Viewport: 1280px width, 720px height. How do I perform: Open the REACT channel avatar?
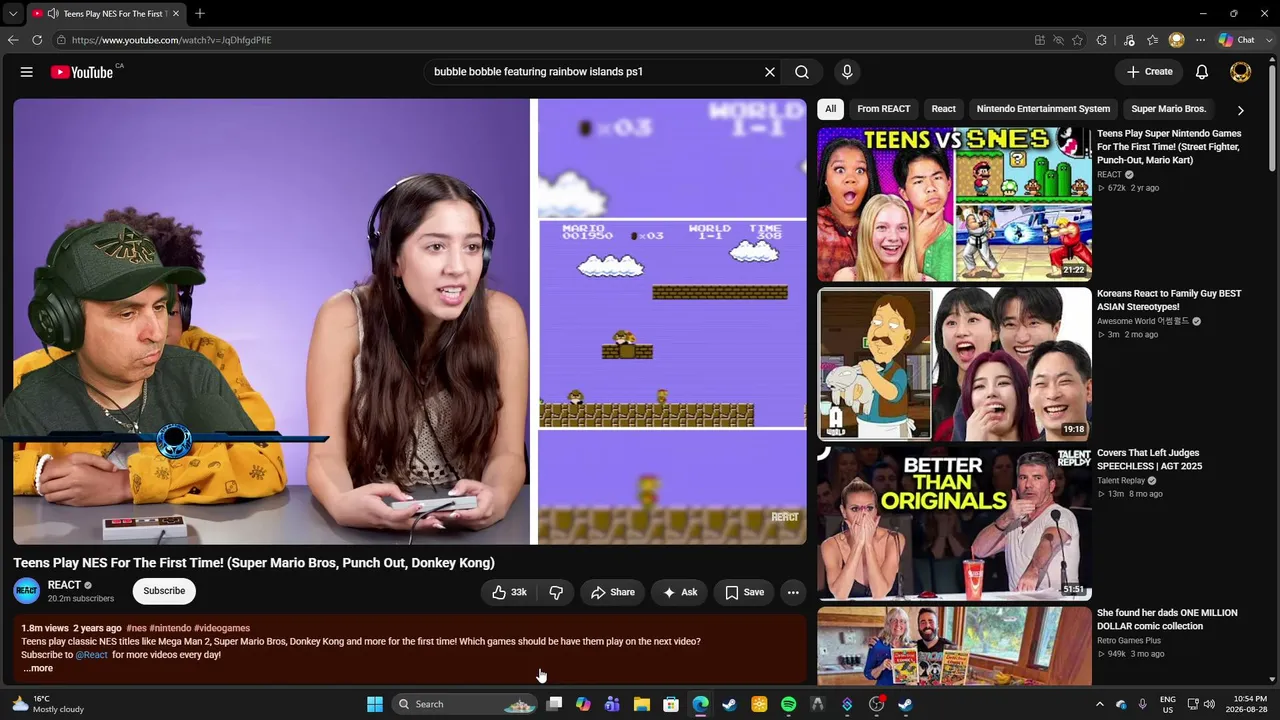point(27,591)
